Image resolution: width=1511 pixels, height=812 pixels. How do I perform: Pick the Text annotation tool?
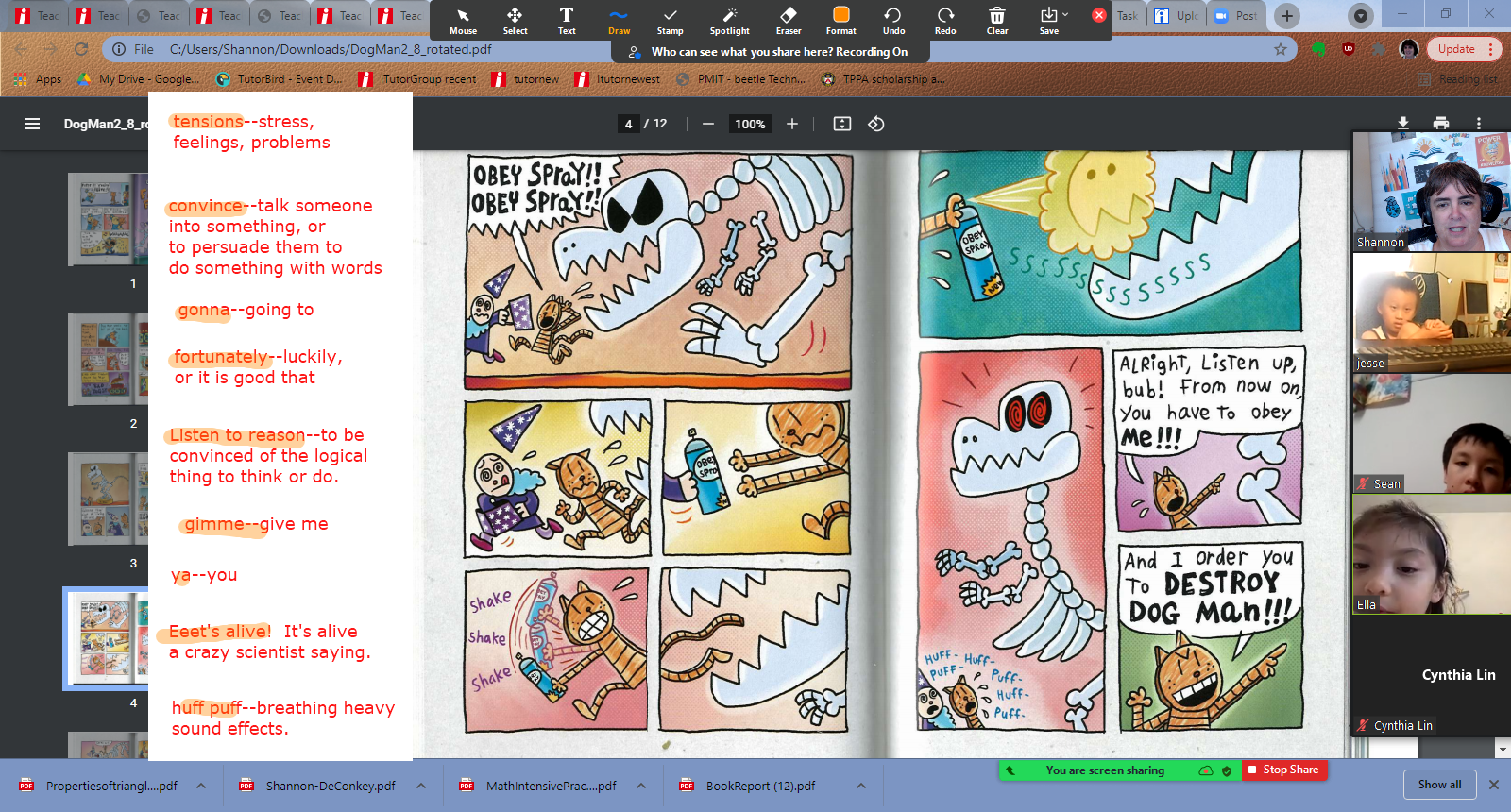(567, 20)
